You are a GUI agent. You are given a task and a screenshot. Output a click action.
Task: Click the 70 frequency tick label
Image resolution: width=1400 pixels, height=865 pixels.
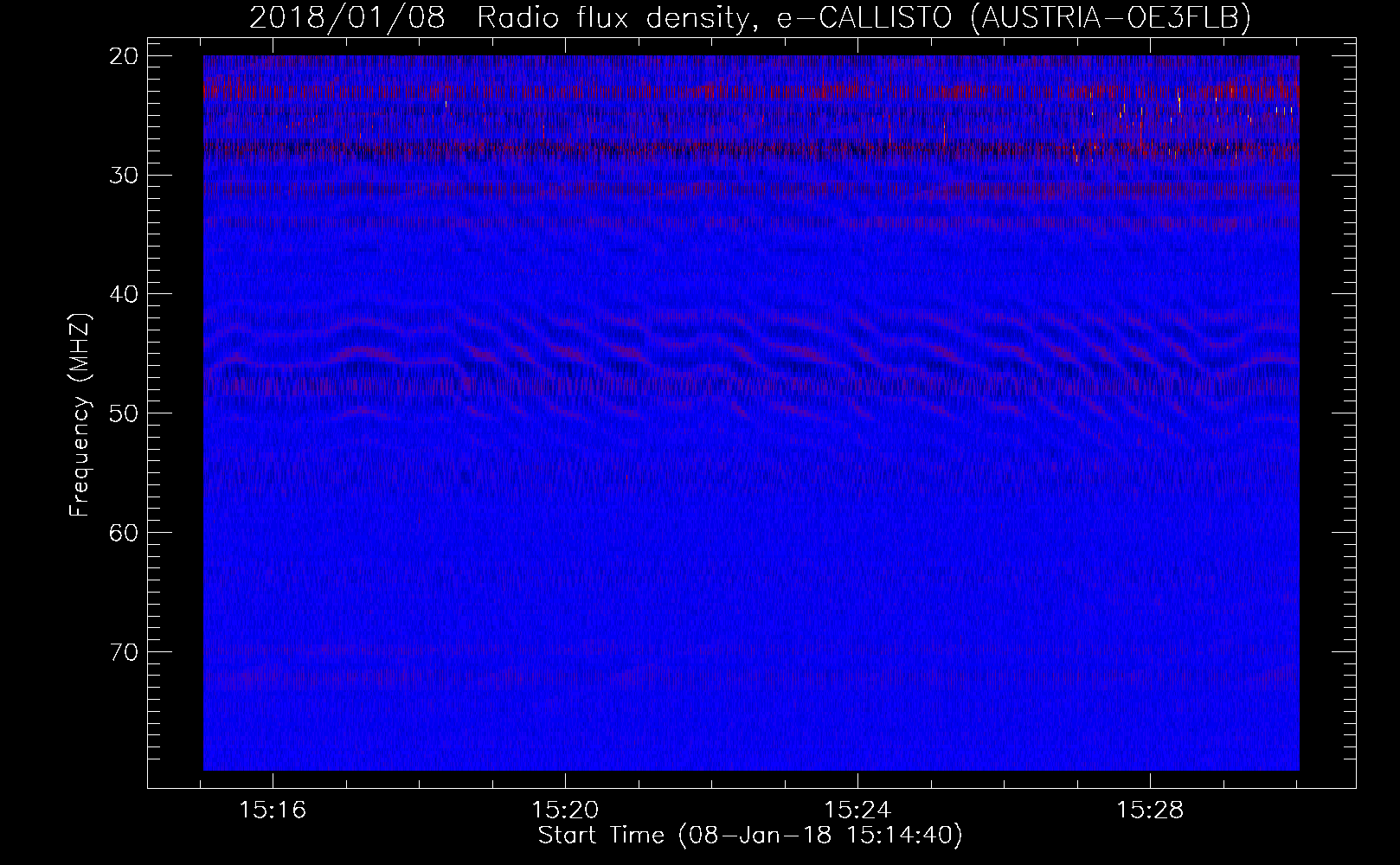(125, 651)
